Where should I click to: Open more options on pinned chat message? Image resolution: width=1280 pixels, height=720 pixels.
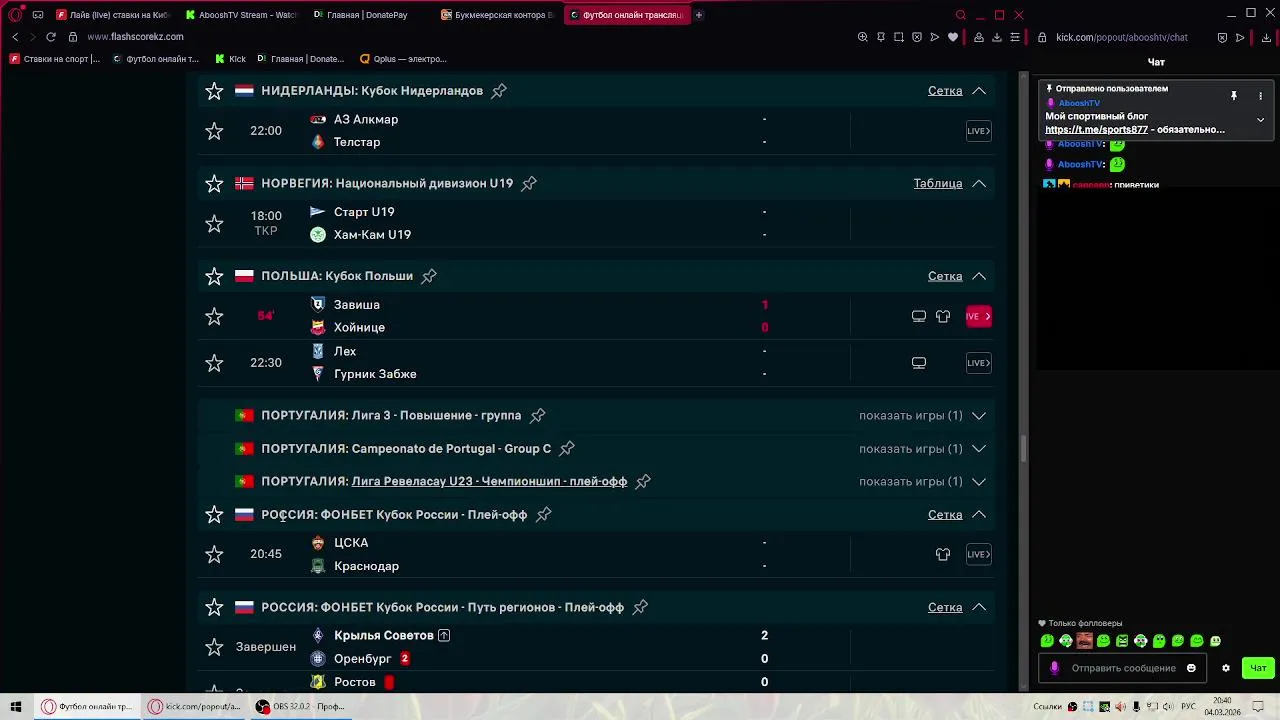[1260, 96]
